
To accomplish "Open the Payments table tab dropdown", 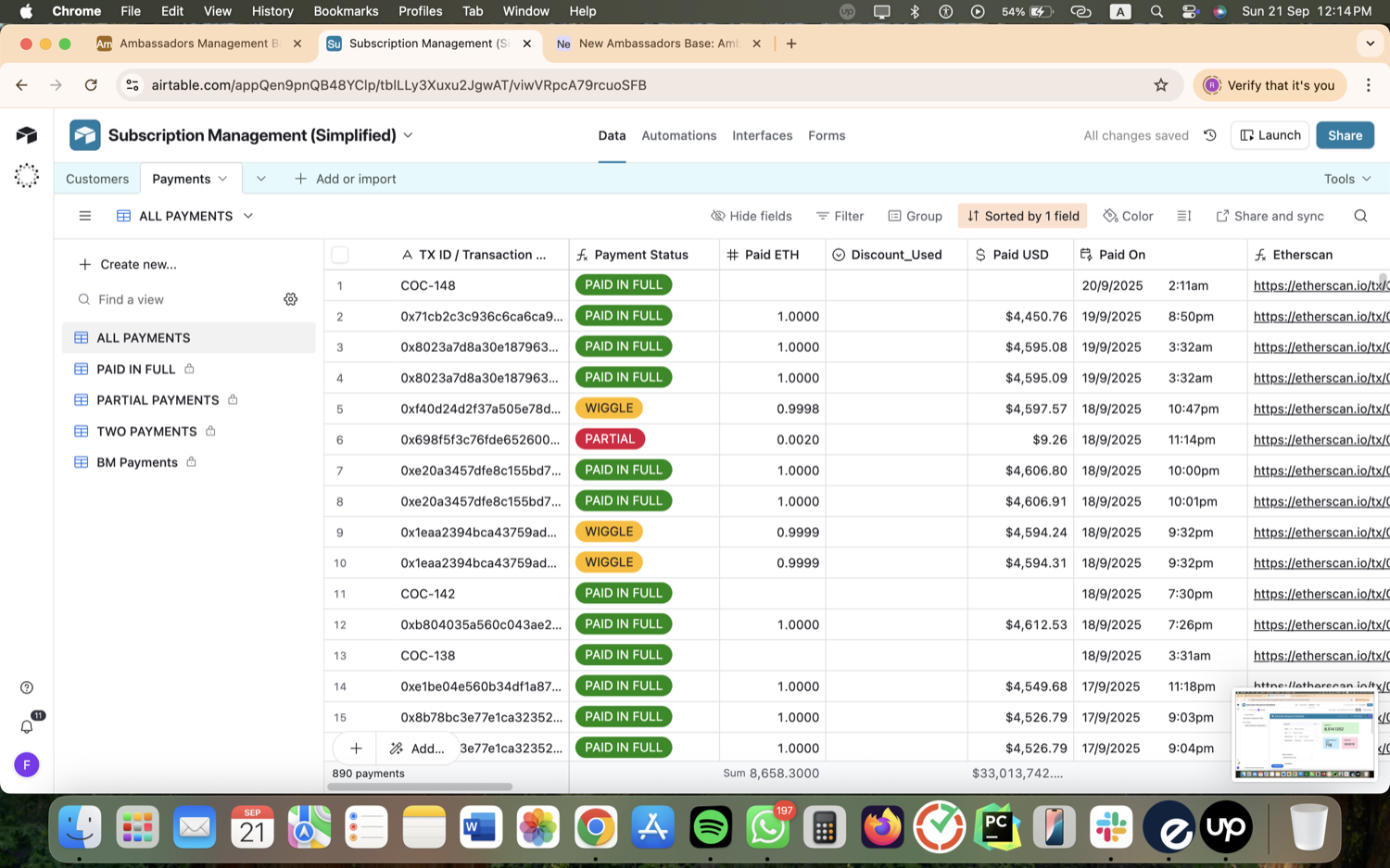I will (x=222, y=179).
